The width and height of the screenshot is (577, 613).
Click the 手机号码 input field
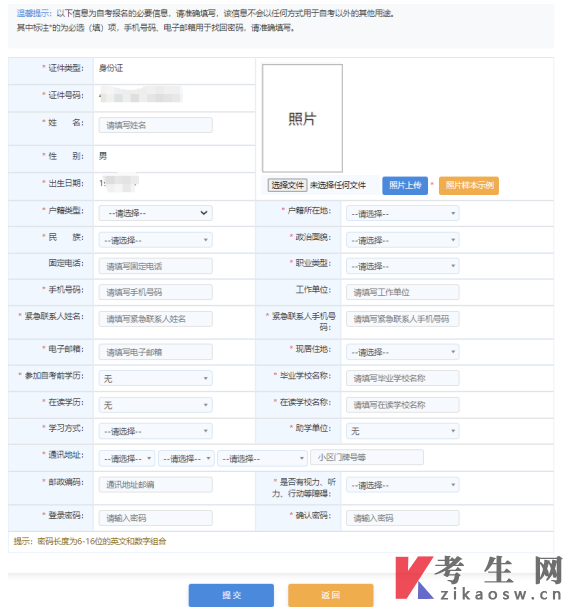pyautogui.click(x=156, y=292)
